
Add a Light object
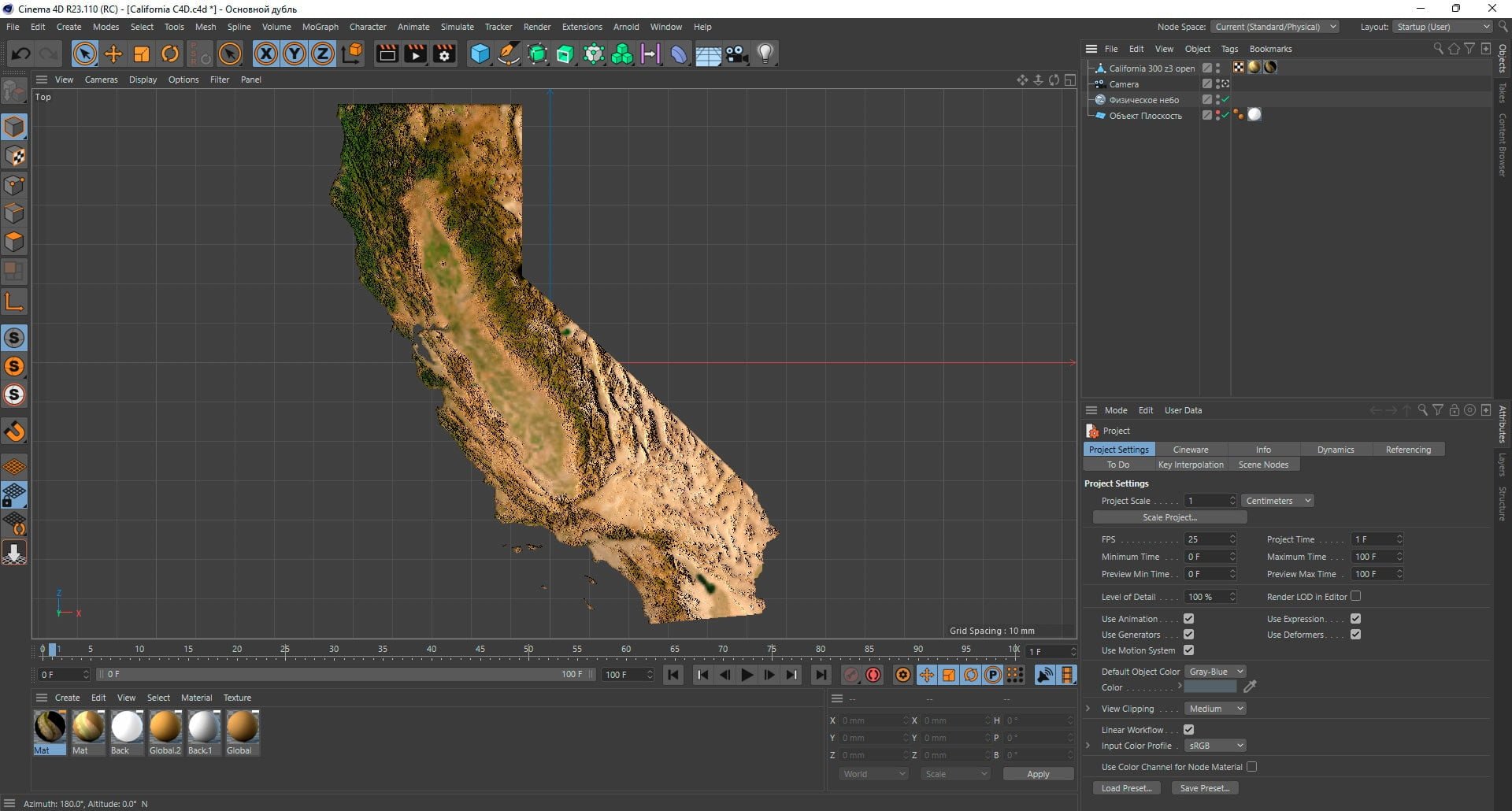(x=765, y=54)
